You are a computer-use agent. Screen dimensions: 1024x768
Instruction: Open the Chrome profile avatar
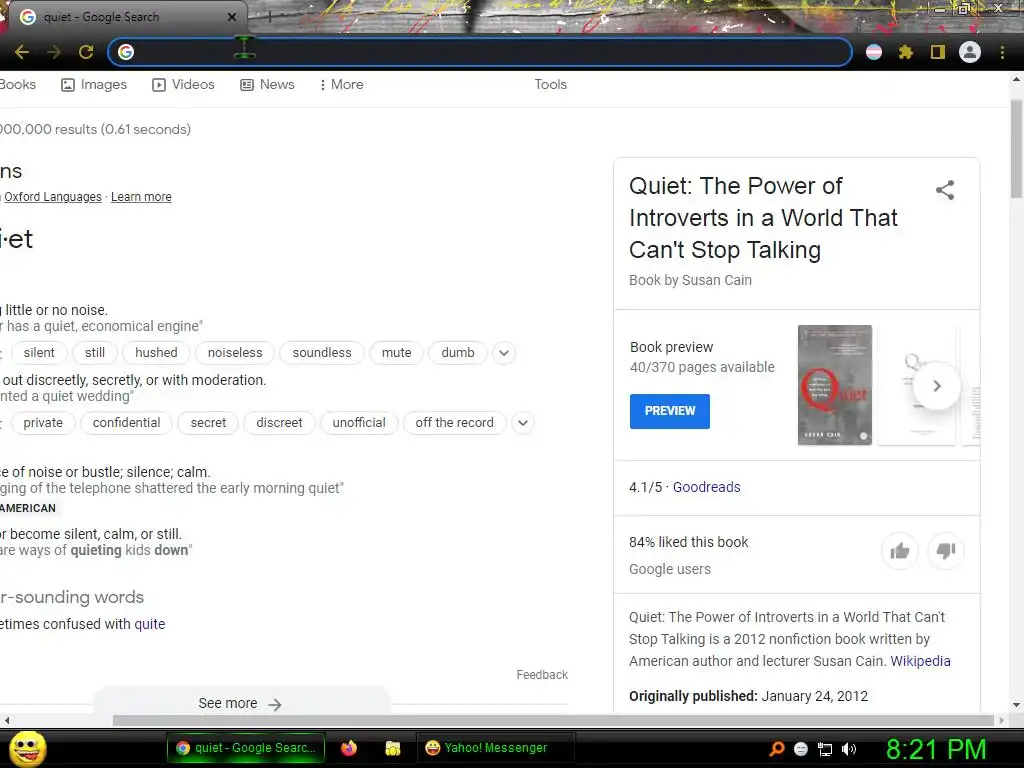(970, 52)
